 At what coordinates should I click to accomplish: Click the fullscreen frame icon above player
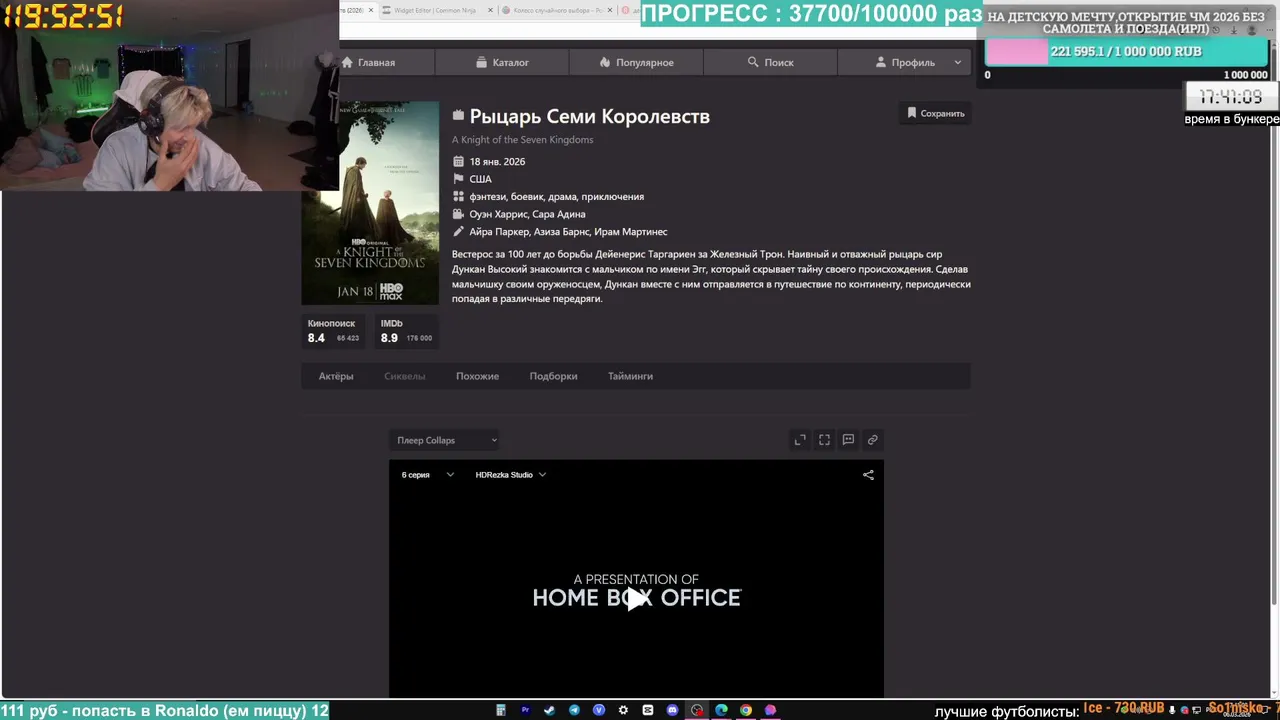824,440
